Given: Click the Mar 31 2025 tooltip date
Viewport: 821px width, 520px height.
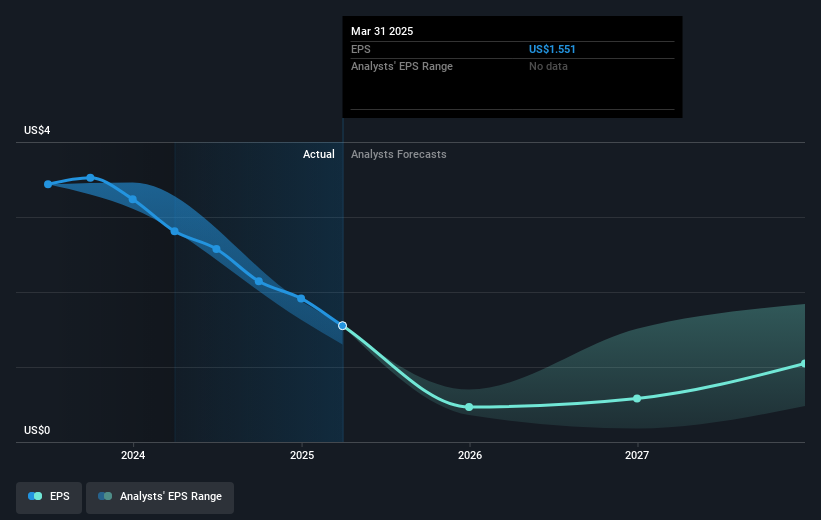Looking at the screenshot, I should click(382, 31).
